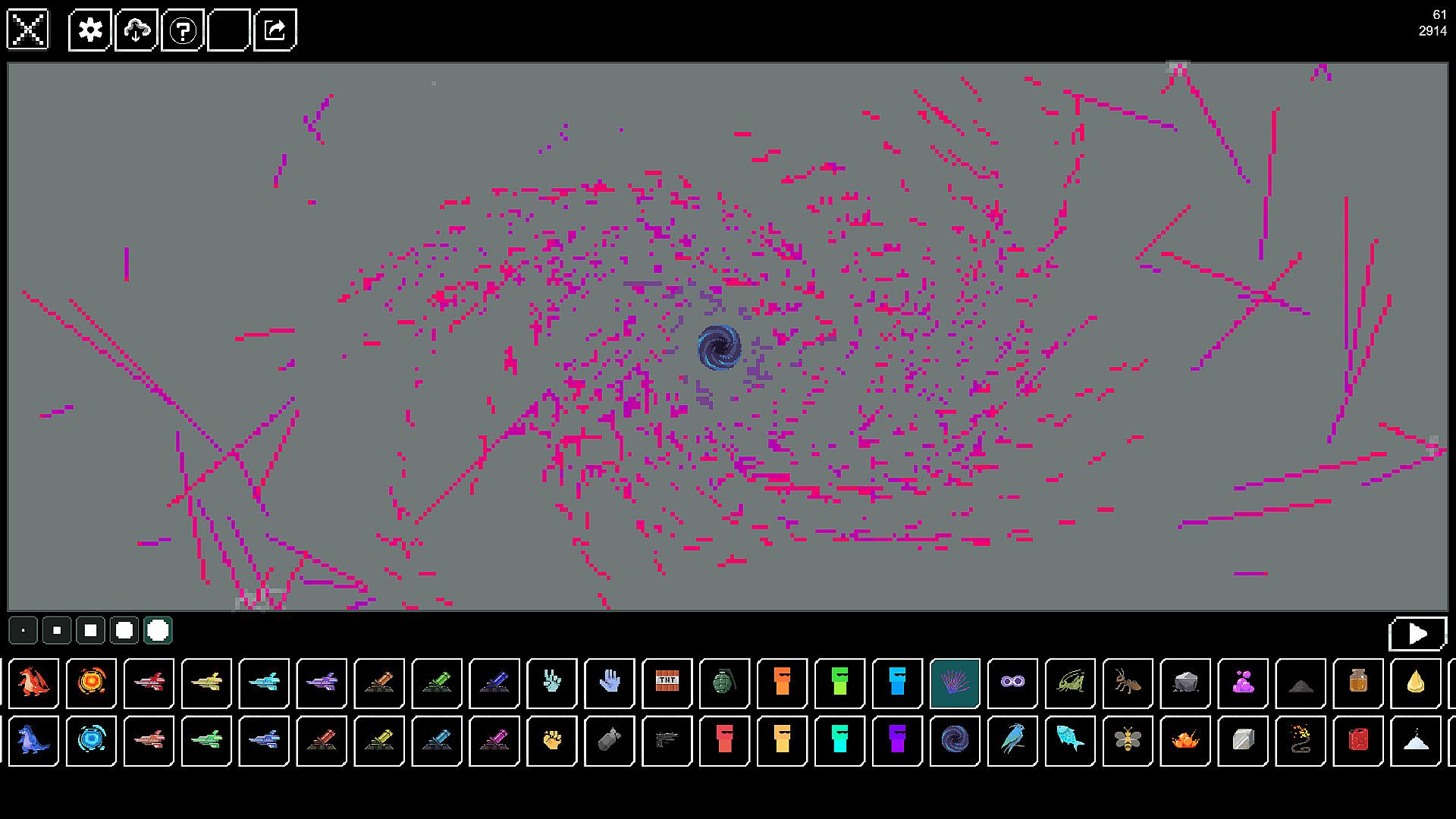This screenshot has height=819, width=1456.
Task: Click the cloud download save button
Action: point(136,30)
